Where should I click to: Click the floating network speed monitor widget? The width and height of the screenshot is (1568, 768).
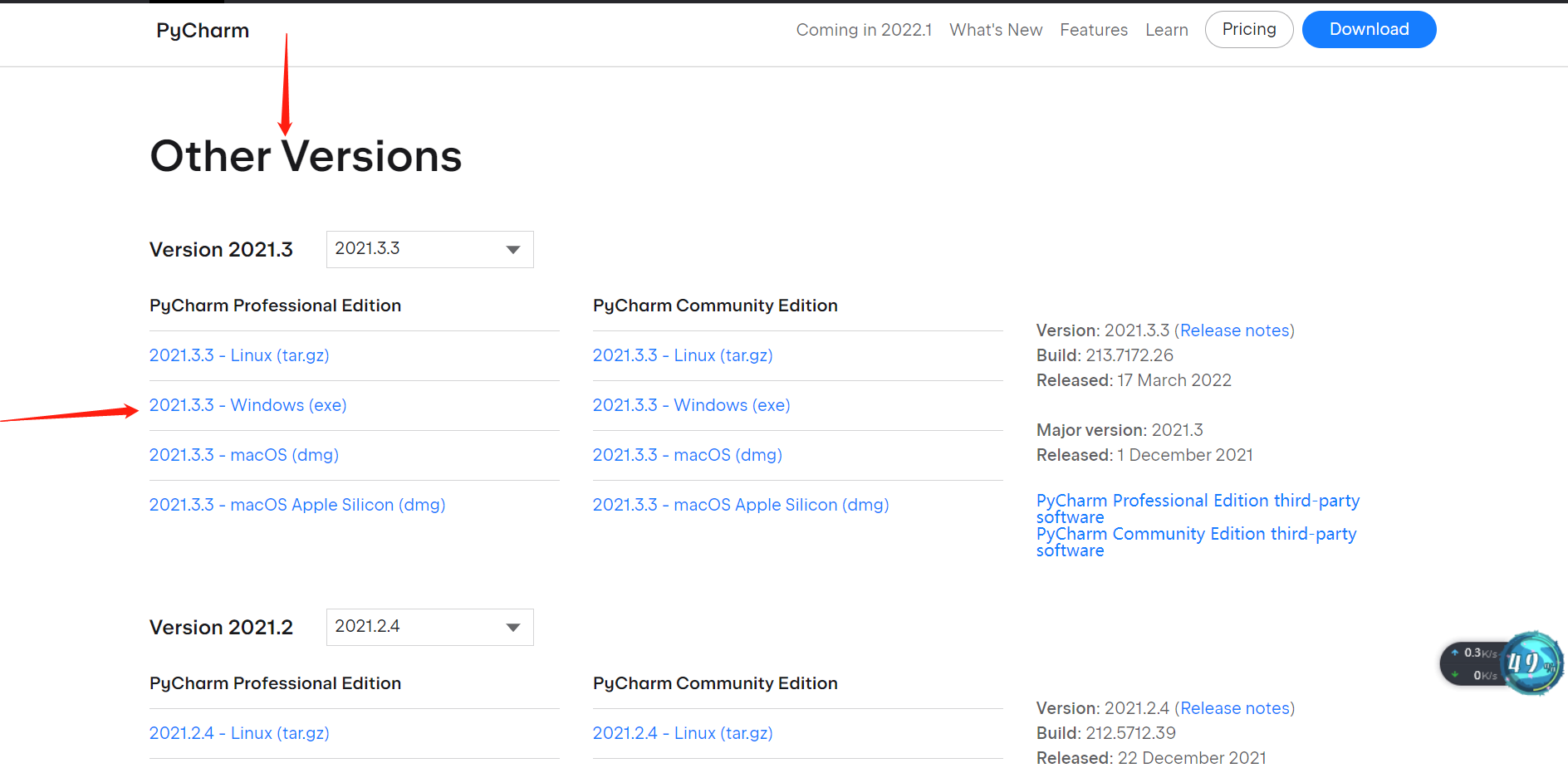click(1472, 663)
